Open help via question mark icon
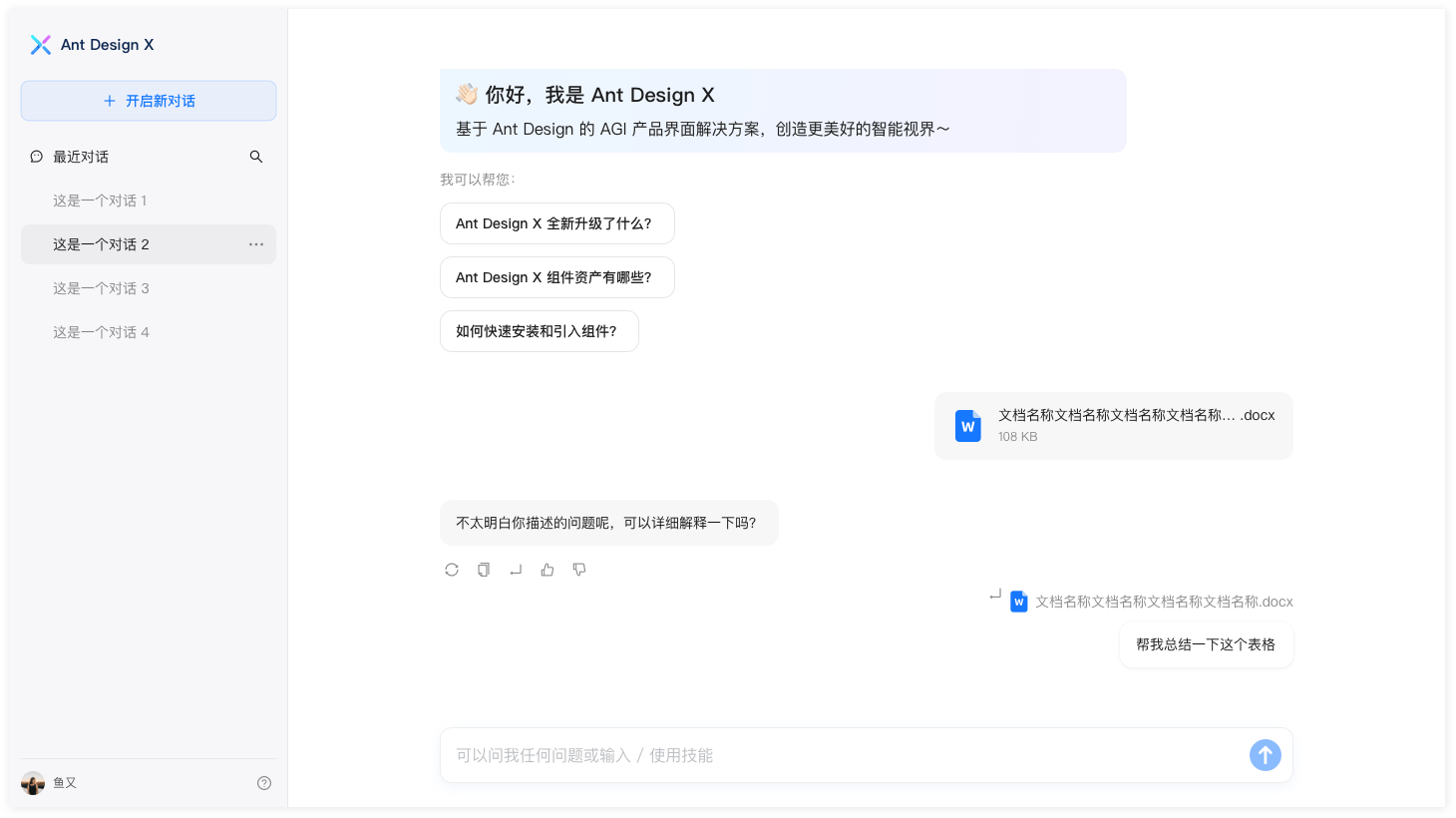 264,783
